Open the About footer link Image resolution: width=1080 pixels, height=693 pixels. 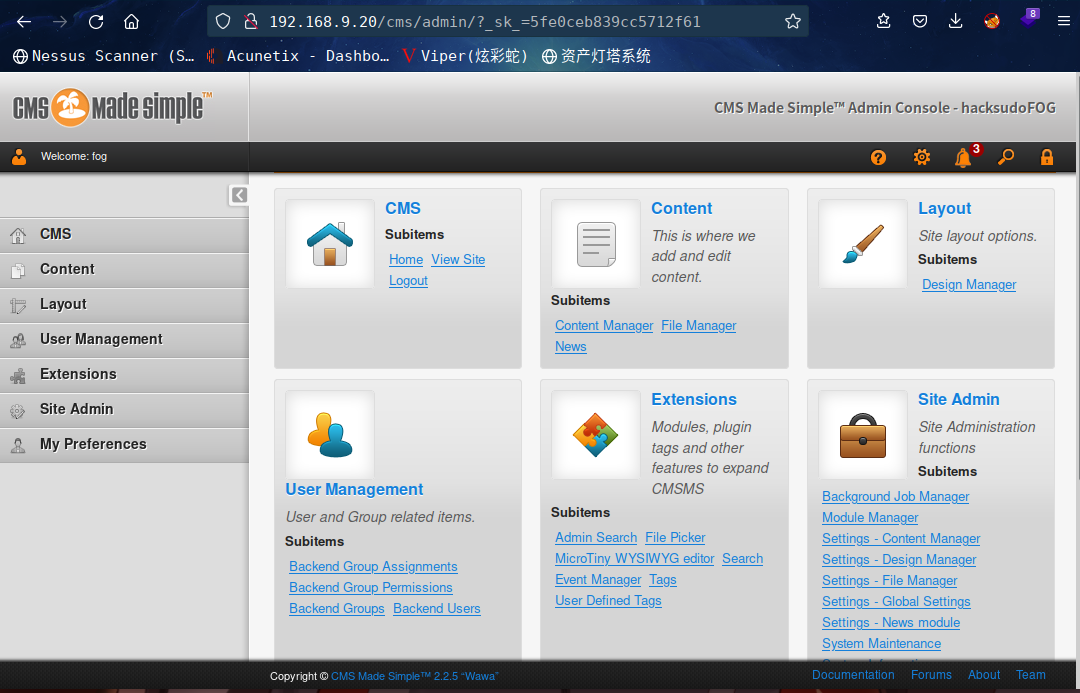[x=984, y=675]
